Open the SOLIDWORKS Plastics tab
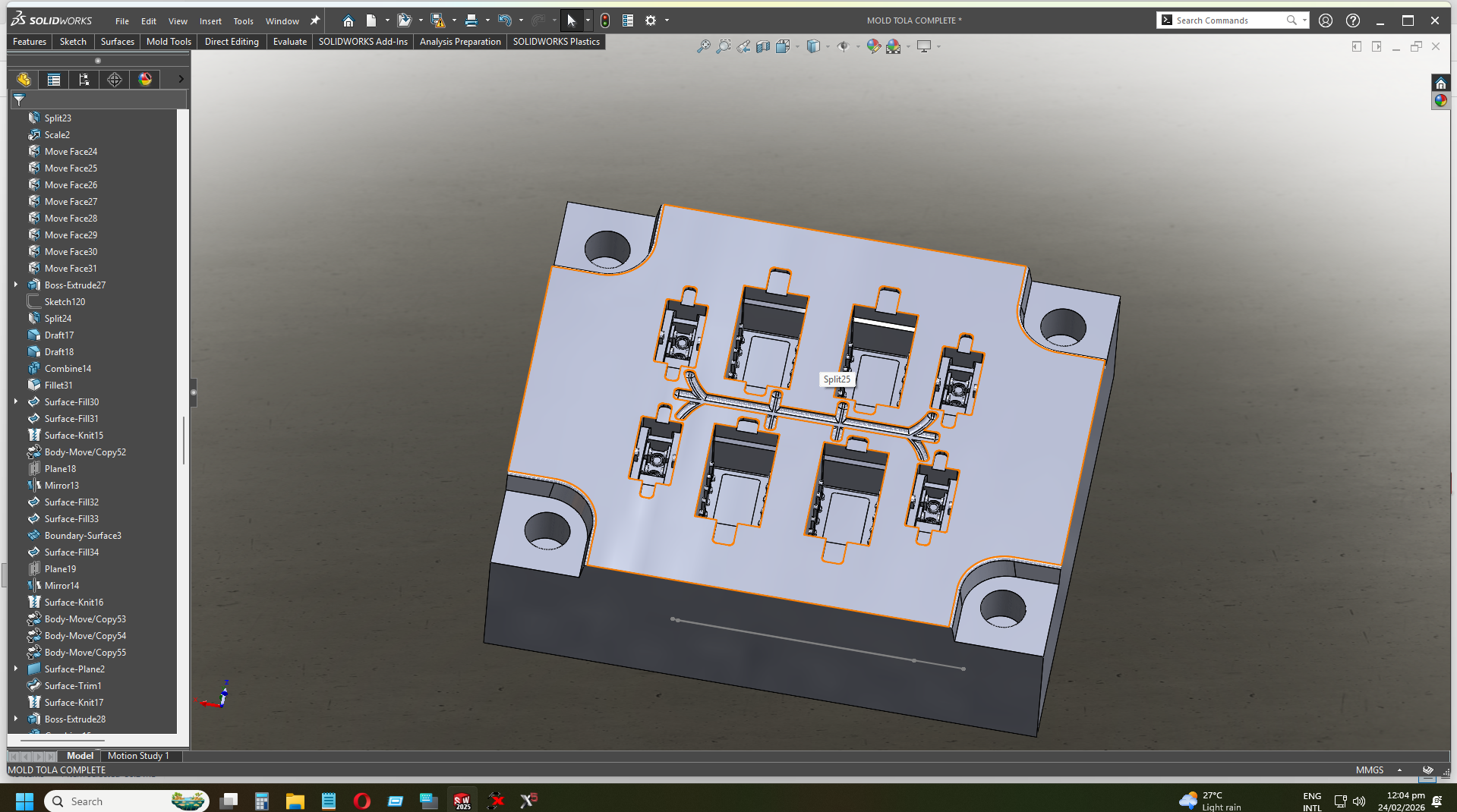The image size is (1457, 812). tap(557, 42)
